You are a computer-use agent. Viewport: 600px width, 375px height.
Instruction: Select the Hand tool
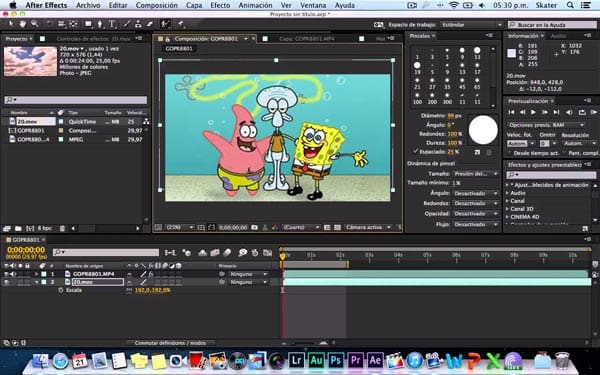[x=23, y=24]
